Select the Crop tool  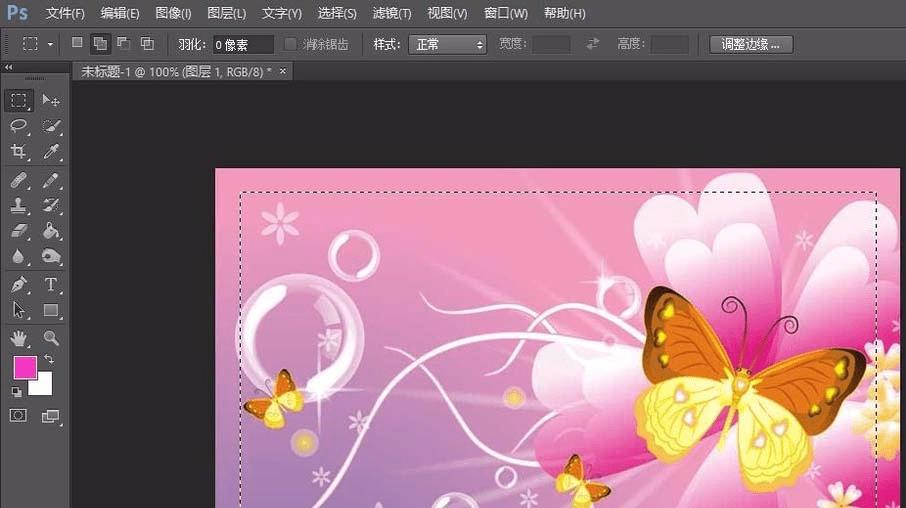coord(18,151)
